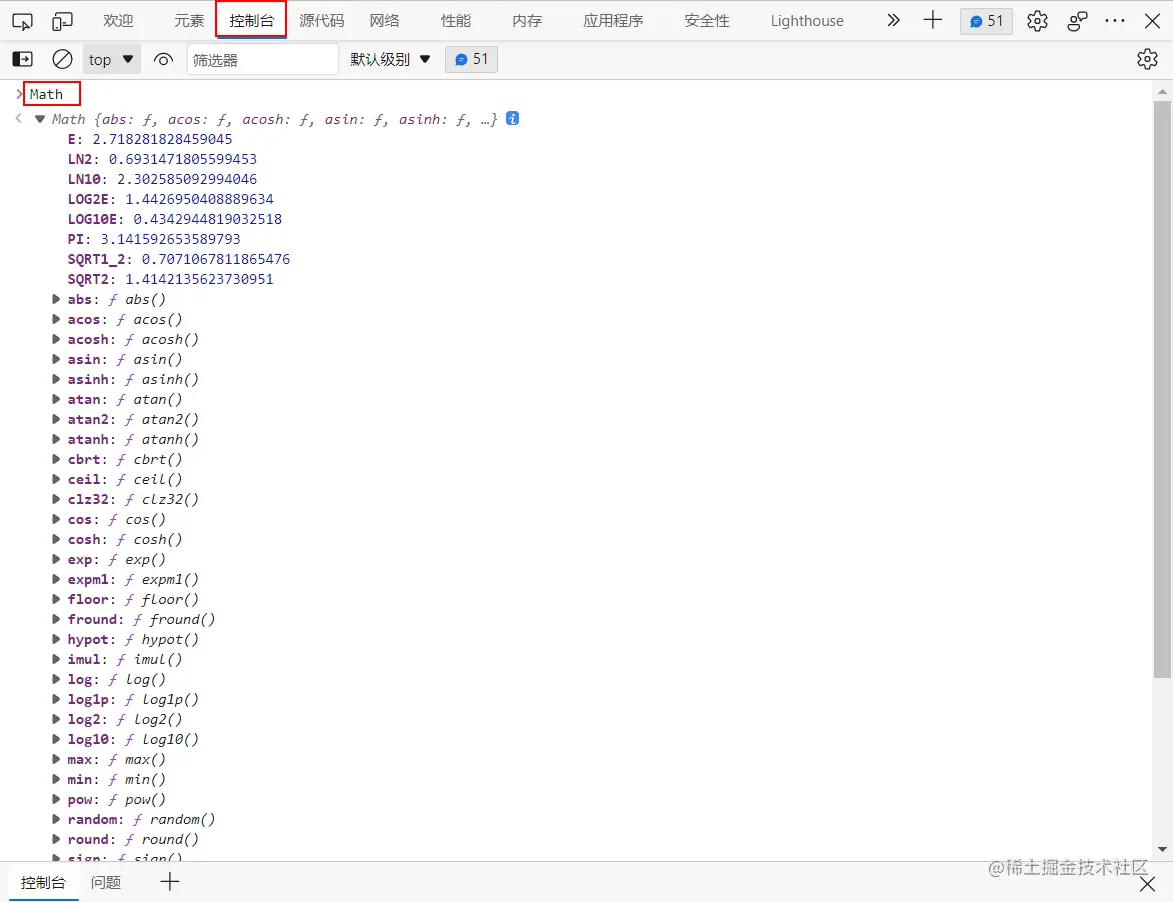The height and width of the screenshot is (902, 1173).
Task: Open the customize DevTools ellipsis menu
Action: (1115, 21)
